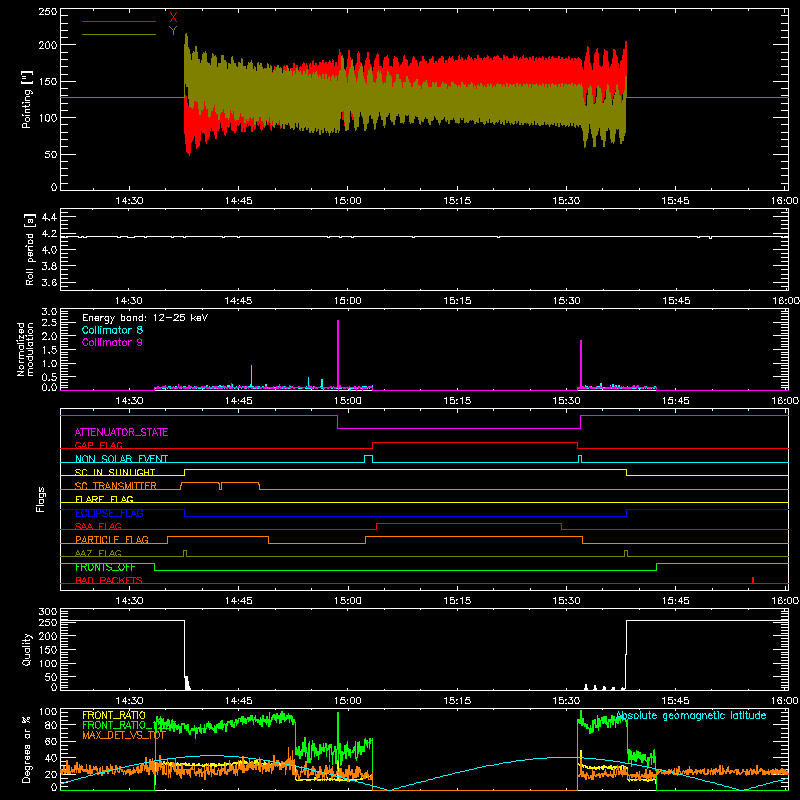The width and height of the screenshot is (800, 800).
Task: Click the magenta modulation spike after 15:30
Action: pos(581,364)
